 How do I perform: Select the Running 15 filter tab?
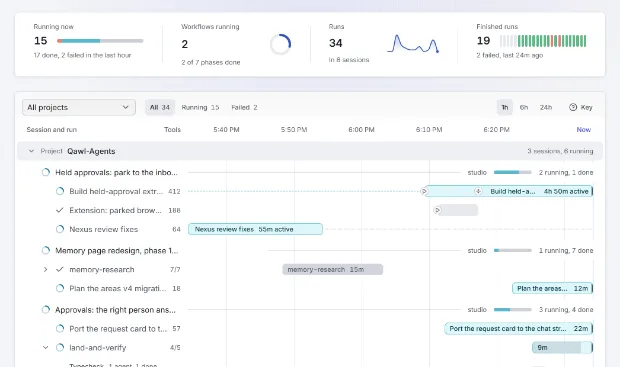pyautogui.click(x=200, y=107)
